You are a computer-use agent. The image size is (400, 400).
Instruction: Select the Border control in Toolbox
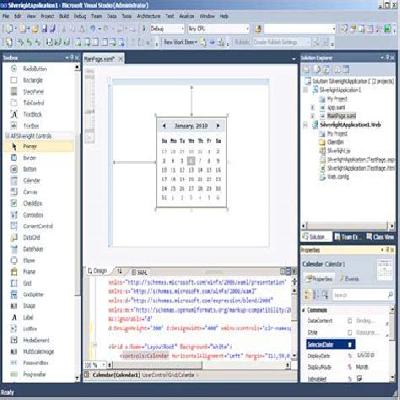click(x=29, y=158)
